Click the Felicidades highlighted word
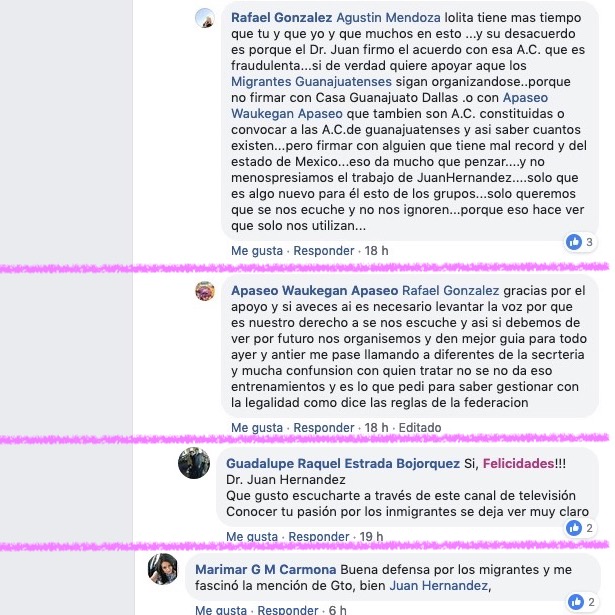This screenshot has width=615, height=615. (518, 464)
